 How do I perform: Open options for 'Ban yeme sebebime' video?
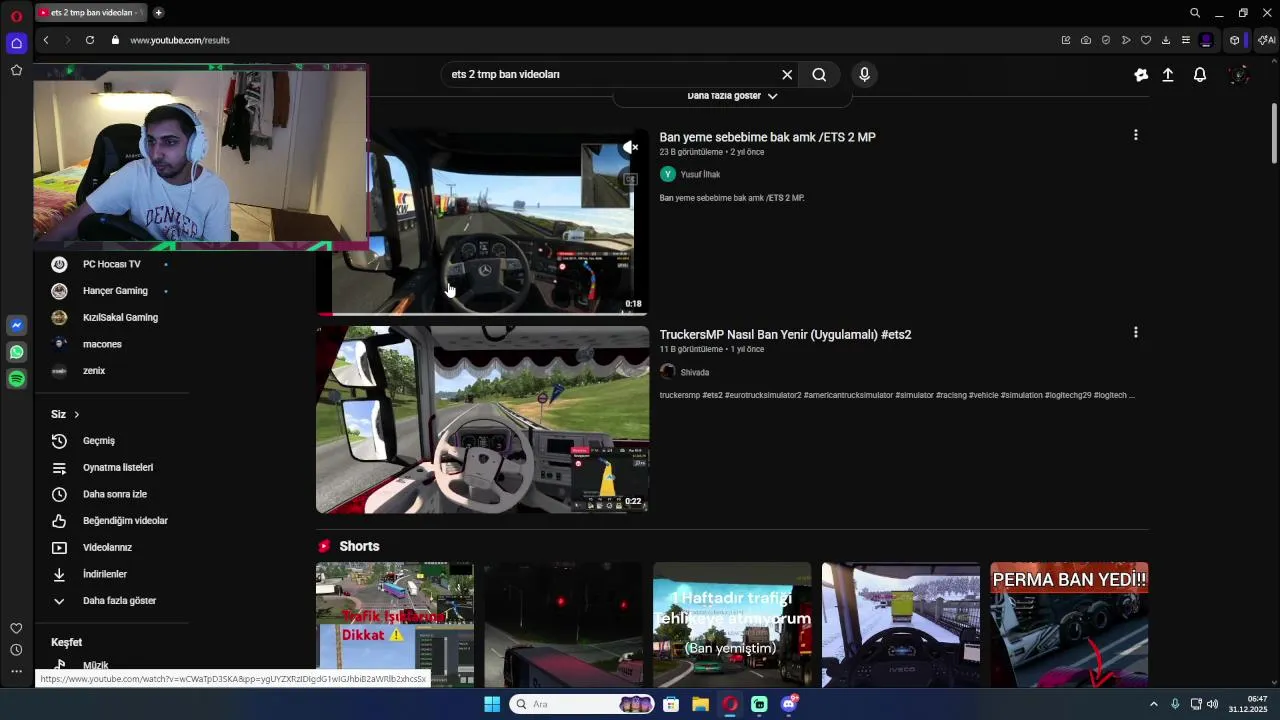[1135, 135]
